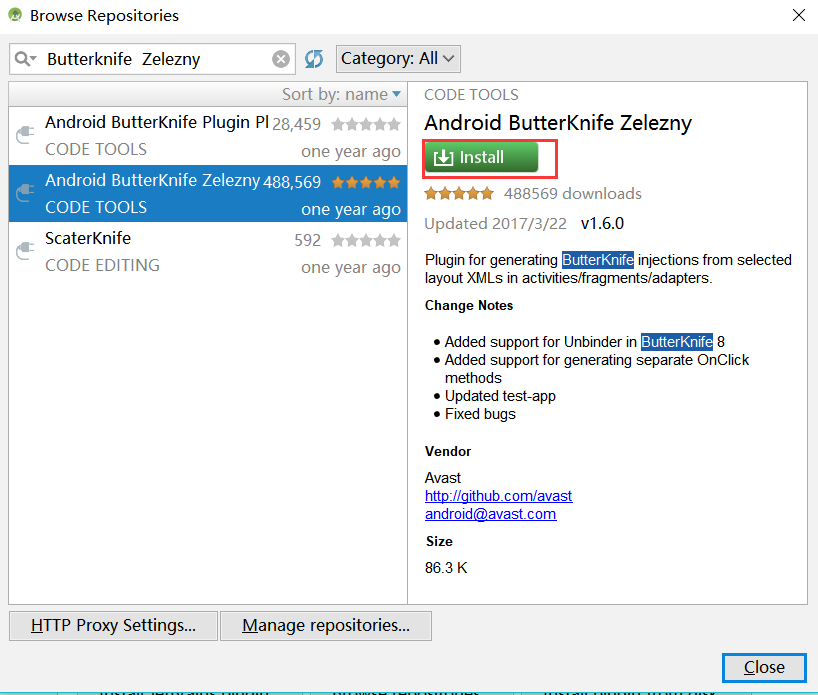Click the search box containing Butterknife Zelezny
Viewport: 818px width, 695px height.
[x=152, y=59]
